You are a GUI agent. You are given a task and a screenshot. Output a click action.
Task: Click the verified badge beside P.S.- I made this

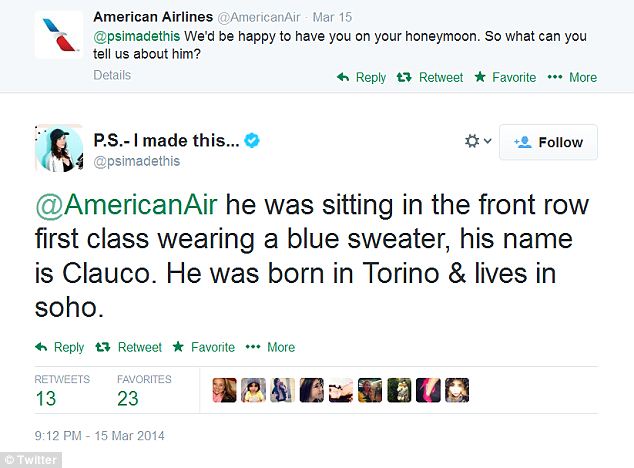click(x=253, y=142)
